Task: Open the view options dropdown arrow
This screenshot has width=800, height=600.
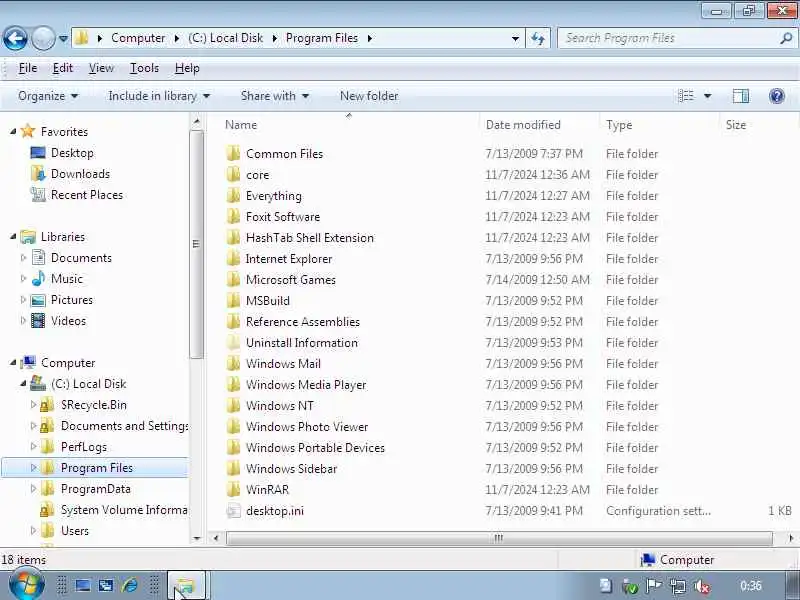Action: point(708,96)
